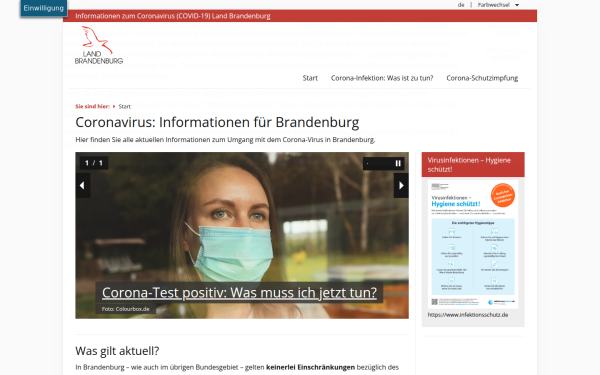
Task: Click the red 'Informationen zum Coronavirus' banner title
Action: pyautogui.click(x=173, y=16)
